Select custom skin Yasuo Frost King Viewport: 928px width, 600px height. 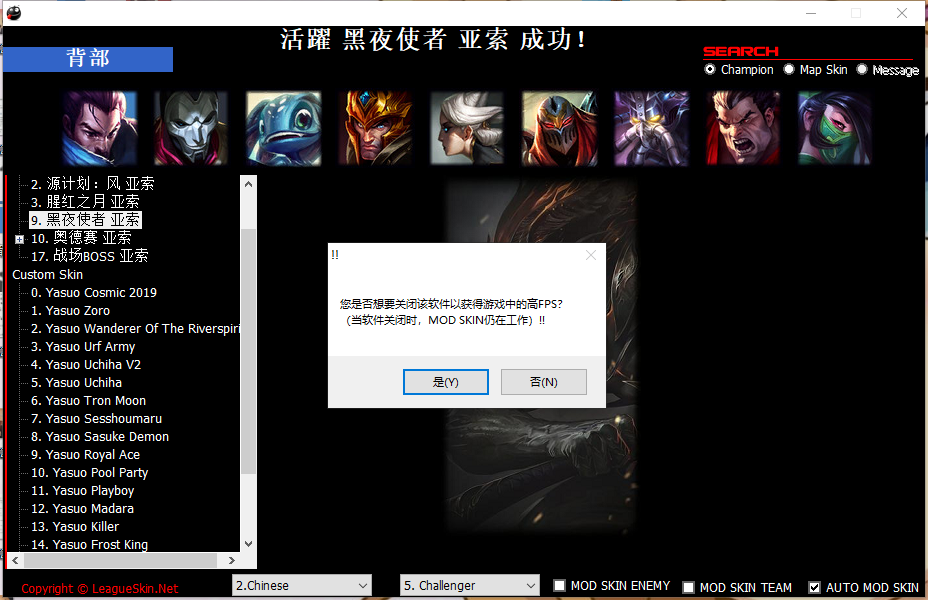click(x=89, y=544)
